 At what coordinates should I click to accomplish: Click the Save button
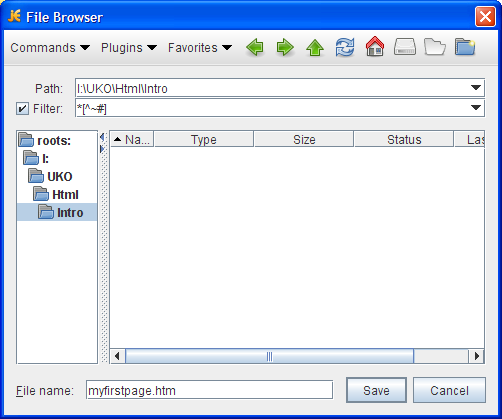376,390
